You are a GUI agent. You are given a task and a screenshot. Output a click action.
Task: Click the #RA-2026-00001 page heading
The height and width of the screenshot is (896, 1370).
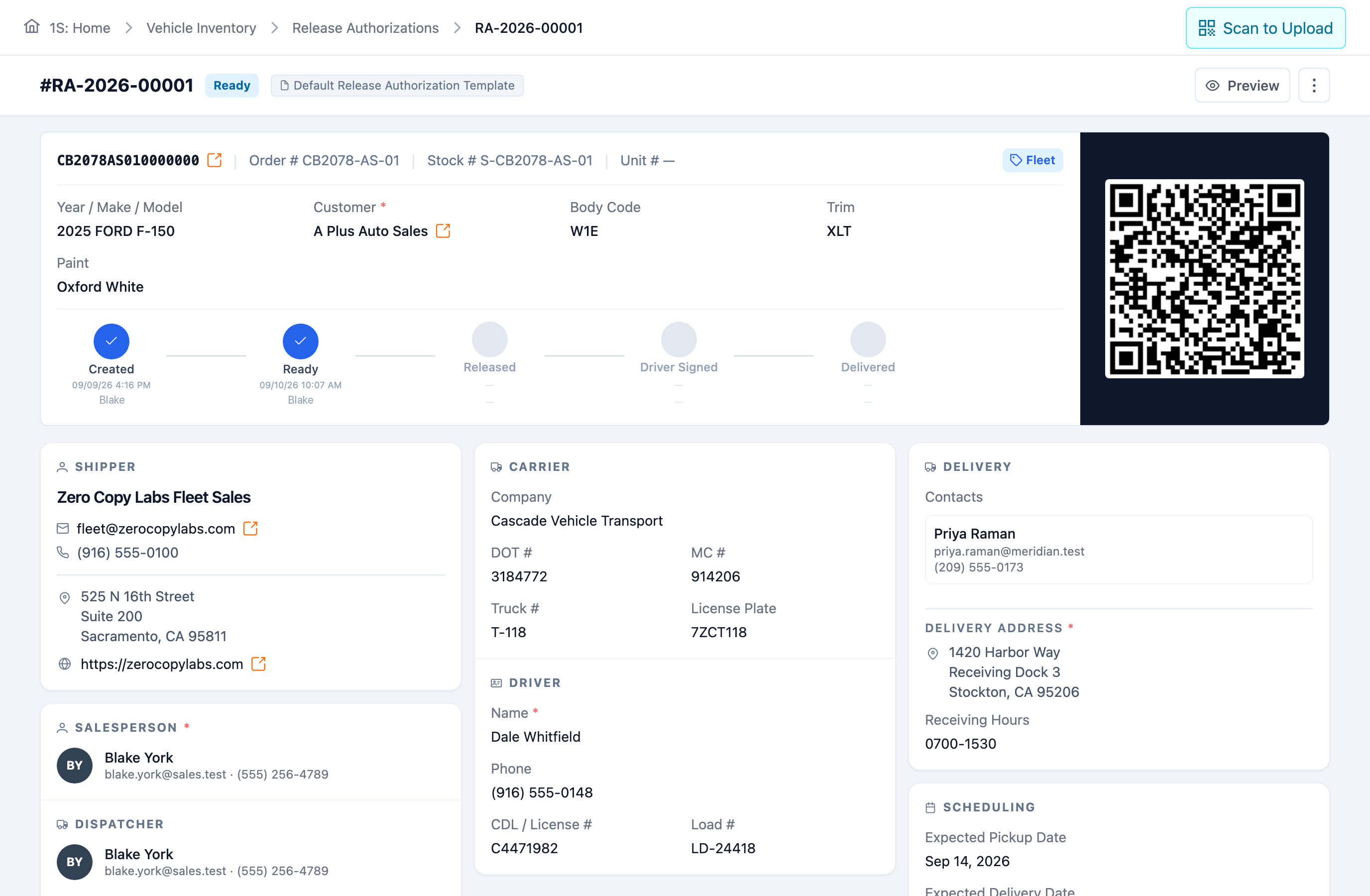116,85
